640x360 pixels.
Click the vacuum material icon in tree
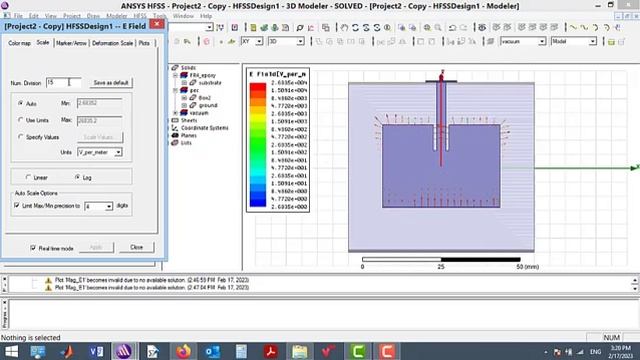click(184, 113)
